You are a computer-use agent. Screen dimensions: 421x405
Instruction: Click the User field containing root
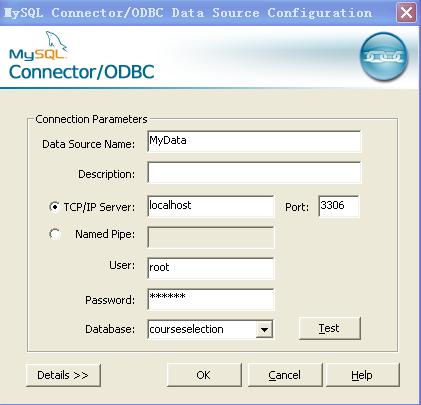pos(211,268)
